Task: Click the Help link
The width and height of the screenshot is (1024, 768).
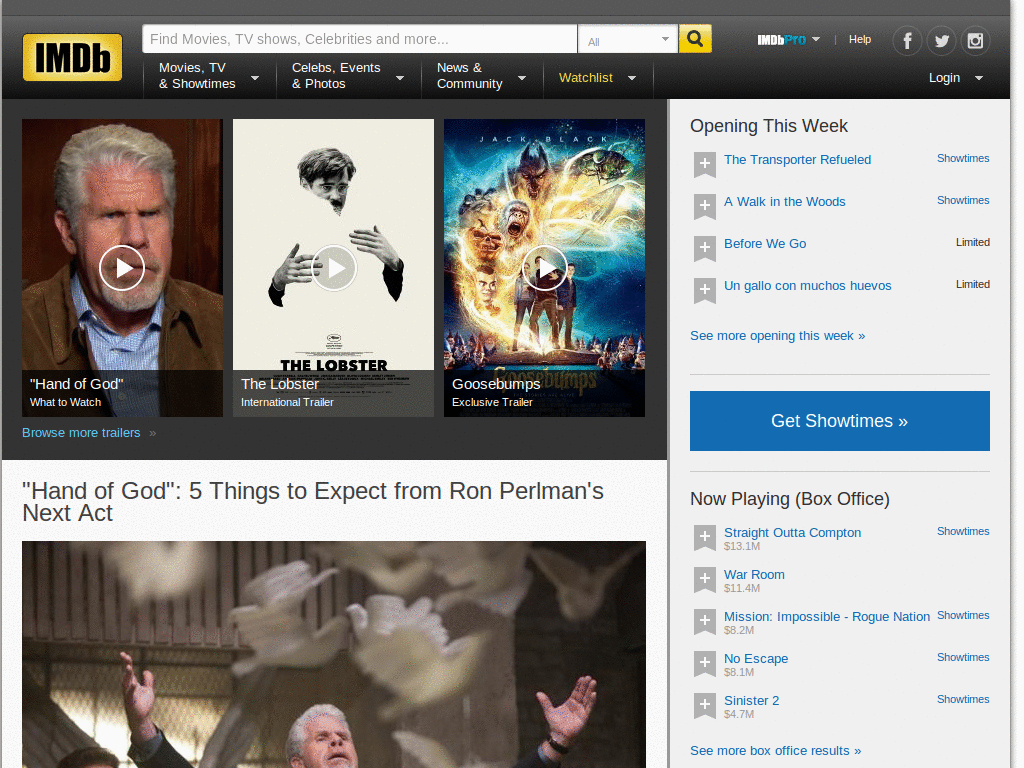Action: pos(859,39)
